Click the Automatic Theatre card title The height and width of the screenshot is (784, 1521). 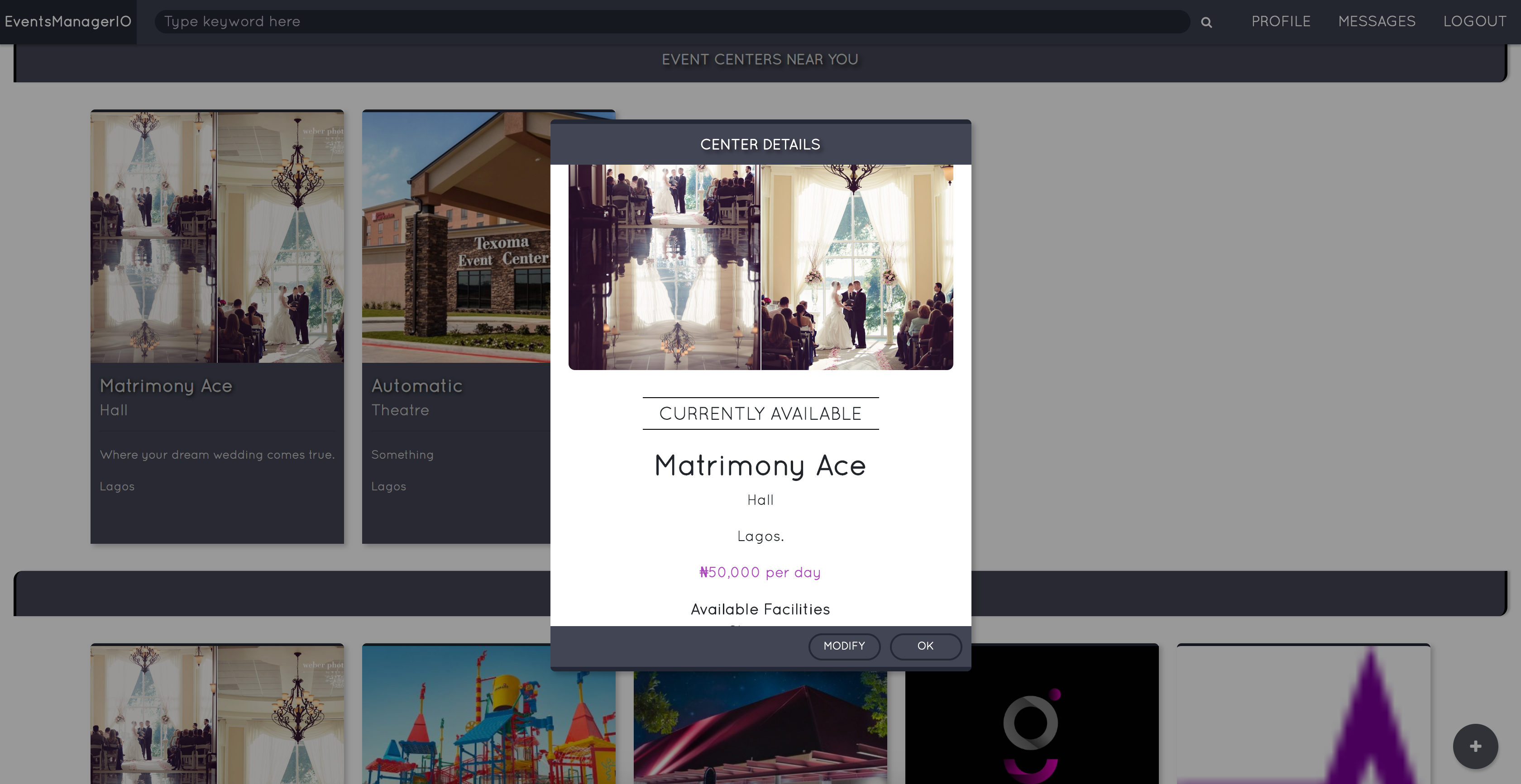[416, 386]
